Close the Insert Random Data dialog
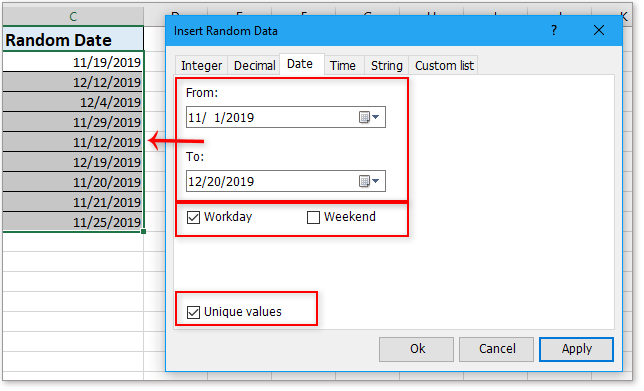Screen dimensions: 644x391 click(599, 30)
